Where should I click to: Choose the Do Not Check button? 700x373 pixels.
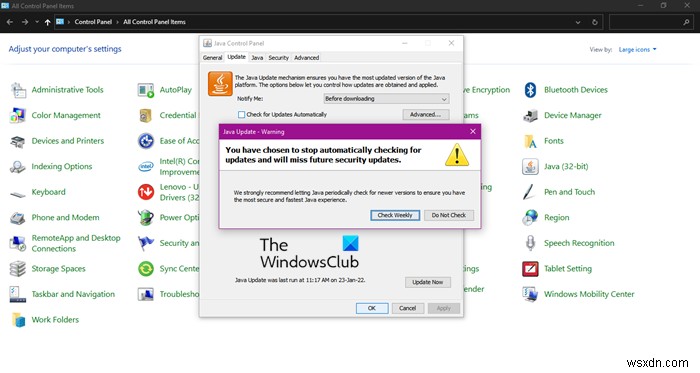click(449, 215)
